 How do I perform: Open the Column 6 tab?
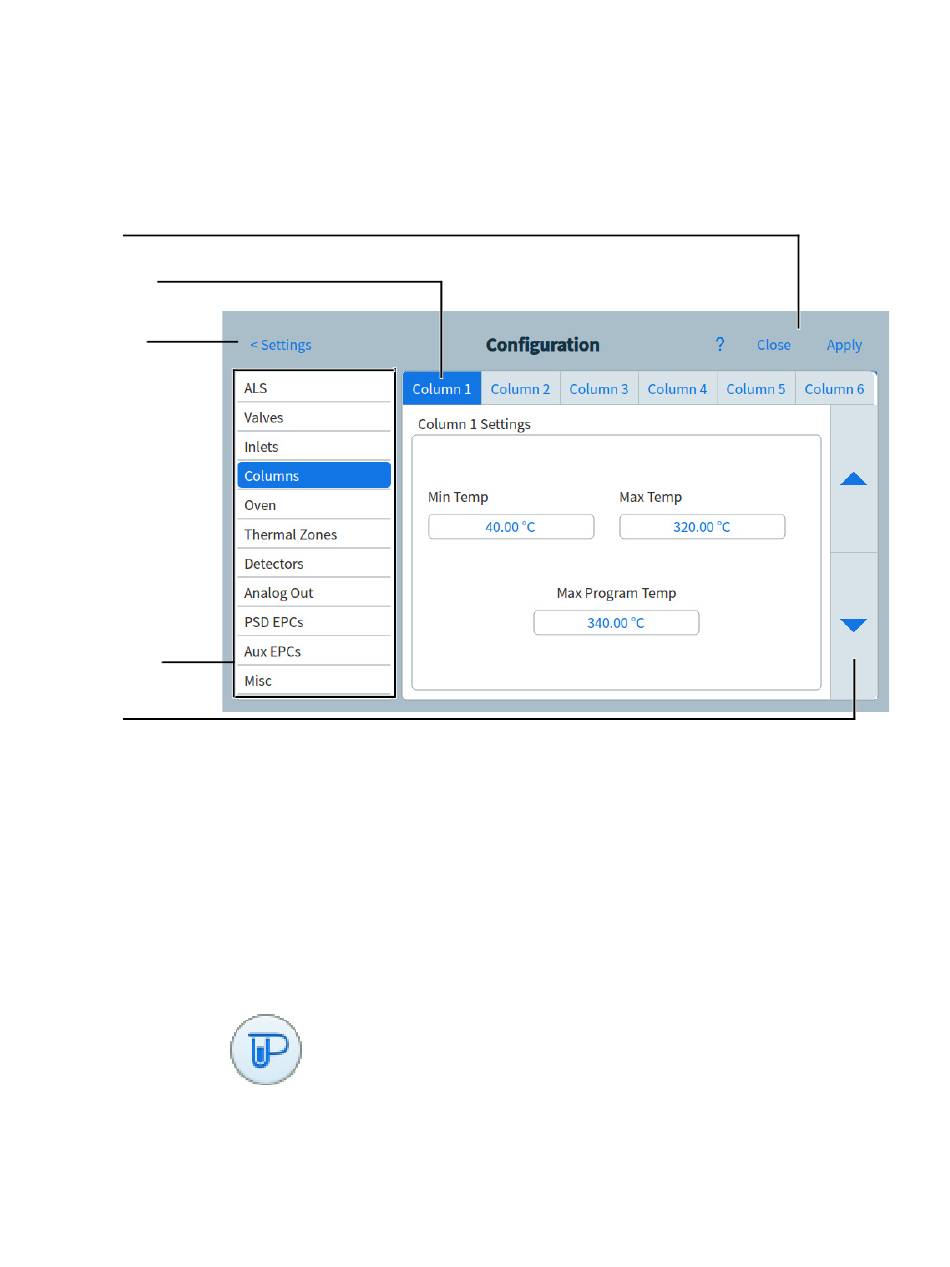(x=835, y=389)
